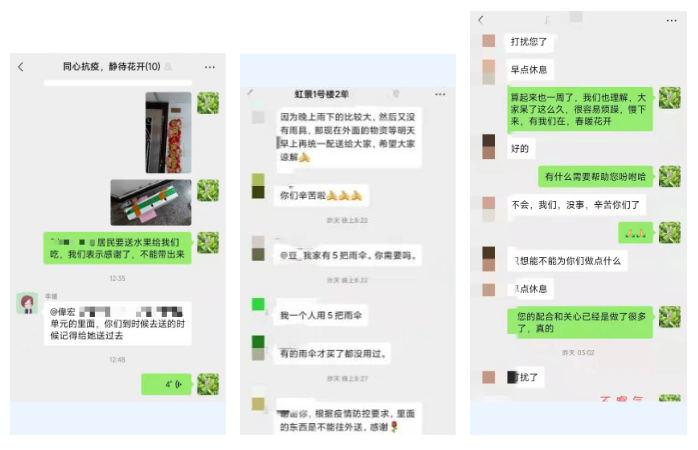Viewport: 698px width, 450px height.
Task: Tap the back arrow in the right chat
Action: pyautogui.click(x=481, y=20)
